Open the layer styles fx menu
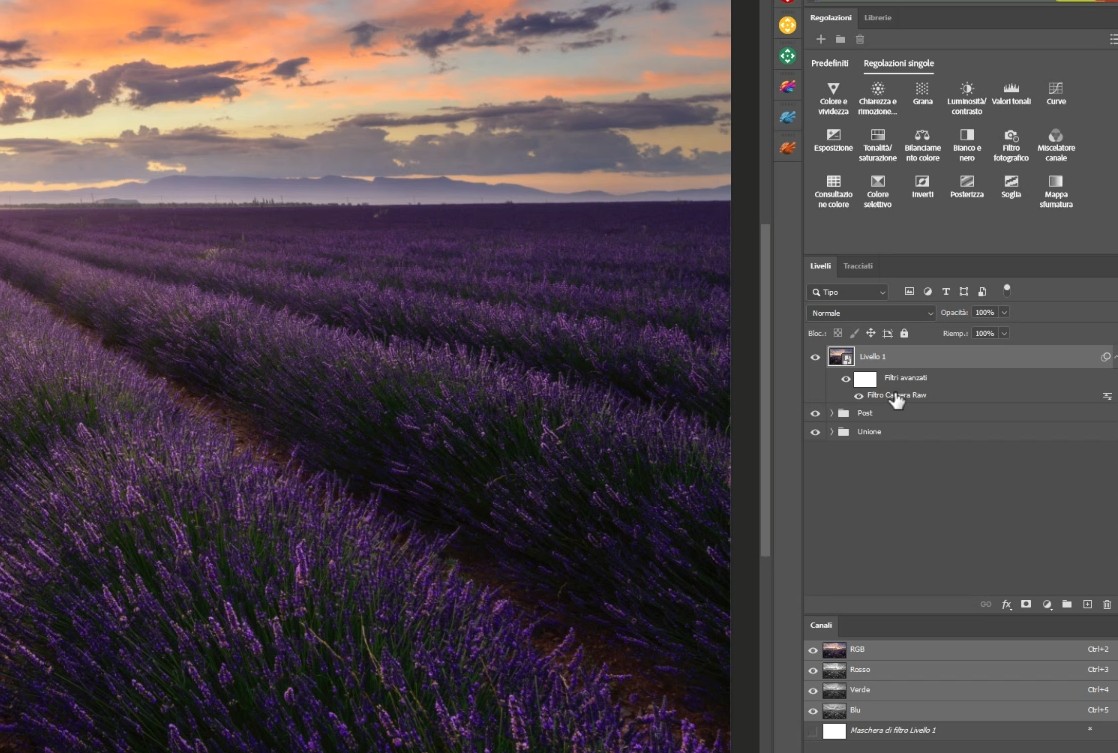The image size is (1118, 753). pos(1006,604)
